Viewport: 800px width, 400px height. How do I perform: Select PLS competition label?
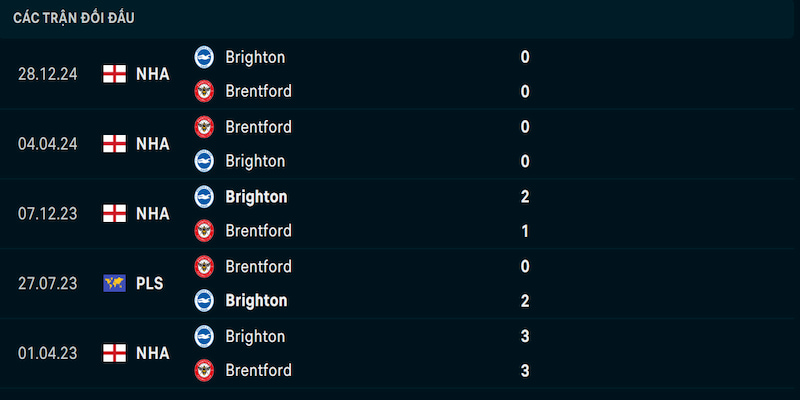pos(149,283)
